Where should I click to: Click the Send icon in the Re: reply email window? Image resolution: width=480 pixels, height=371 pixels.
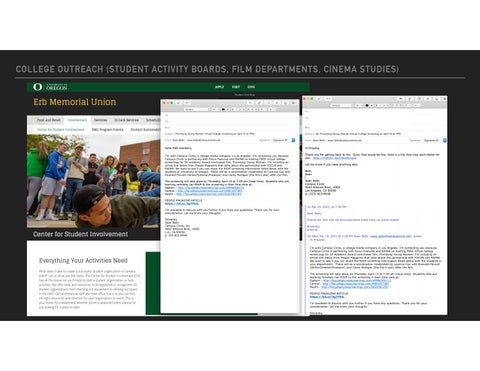(320, 99)
